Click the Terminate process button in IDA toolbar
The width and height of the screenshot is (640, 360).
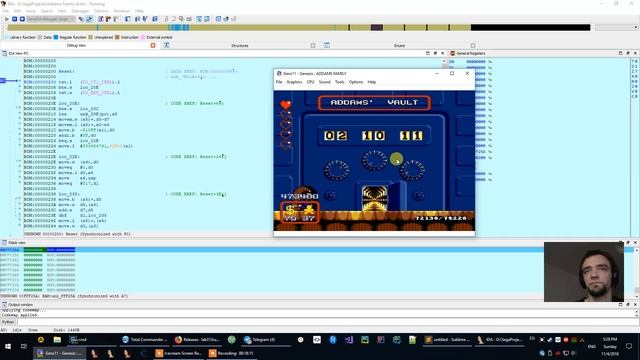[x=22, y=19]
